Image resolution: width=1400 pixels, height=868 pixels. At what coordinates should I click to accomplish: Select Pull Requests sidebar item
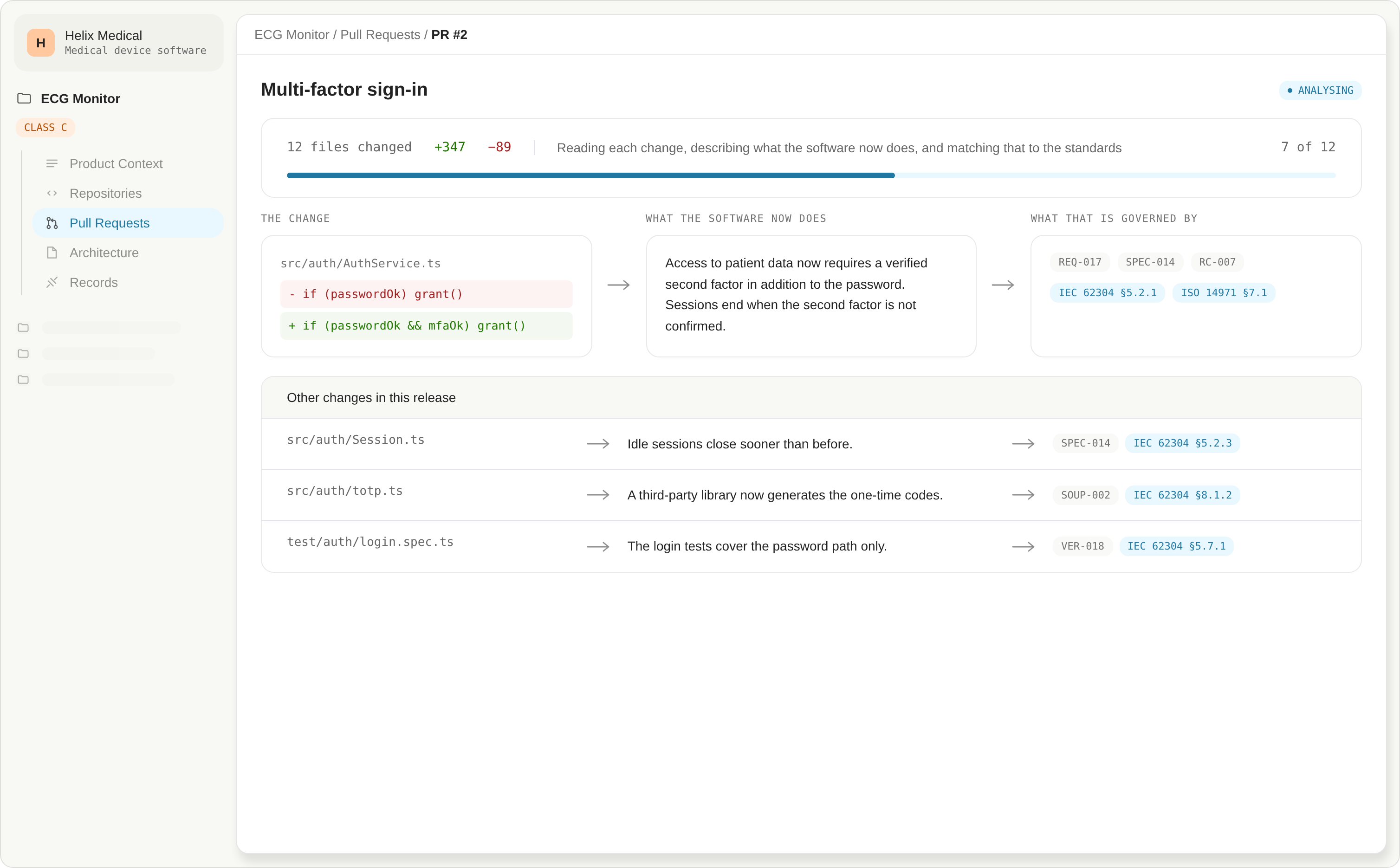(128, 223)
